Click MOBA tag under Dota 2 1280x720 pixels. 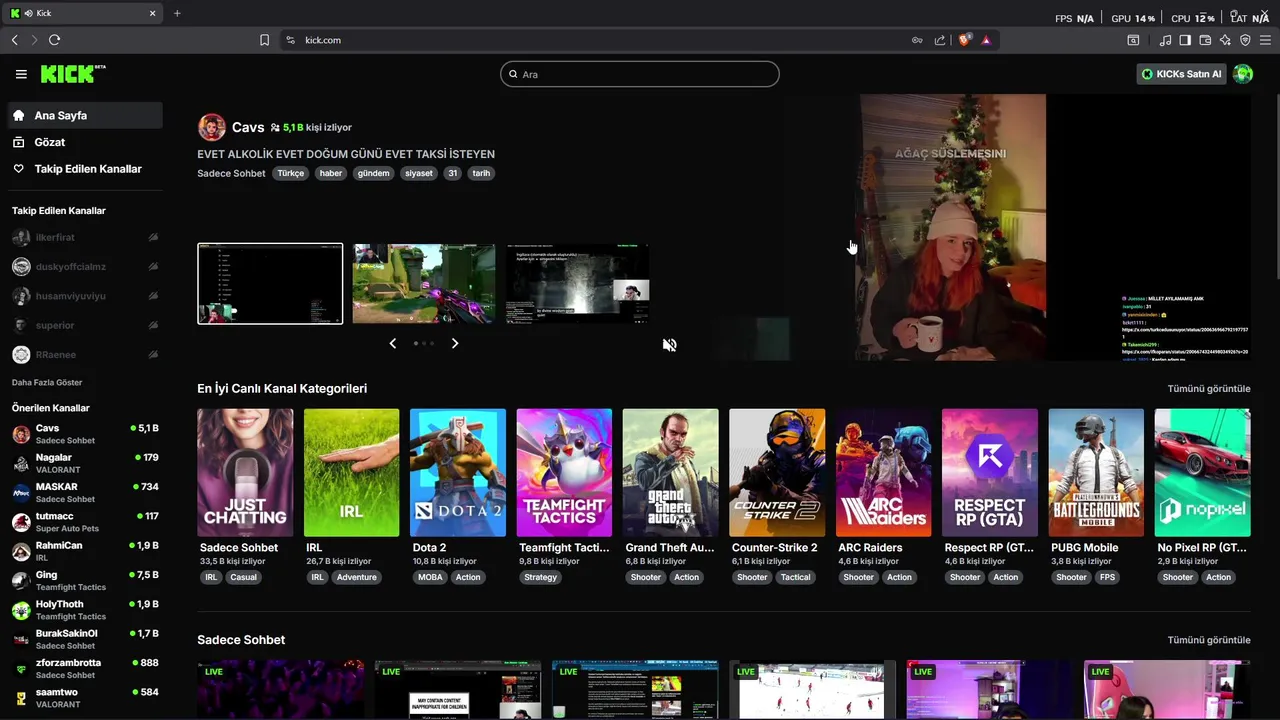pyautogui.click(x=430, y=577)
